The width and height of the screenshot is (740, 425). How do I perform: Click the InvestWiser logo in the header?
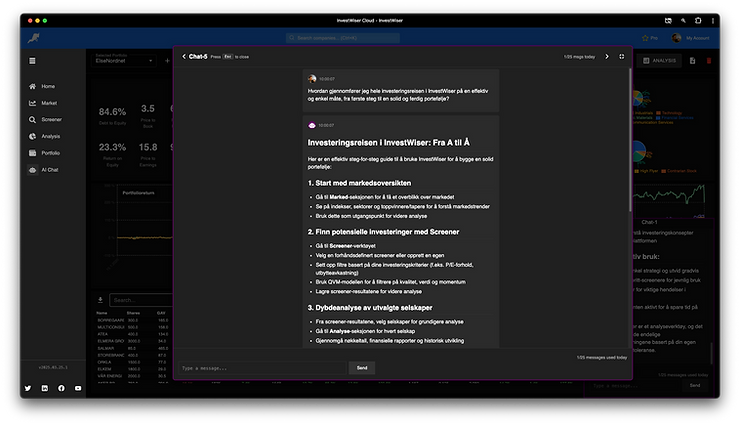tap(33, 38)
